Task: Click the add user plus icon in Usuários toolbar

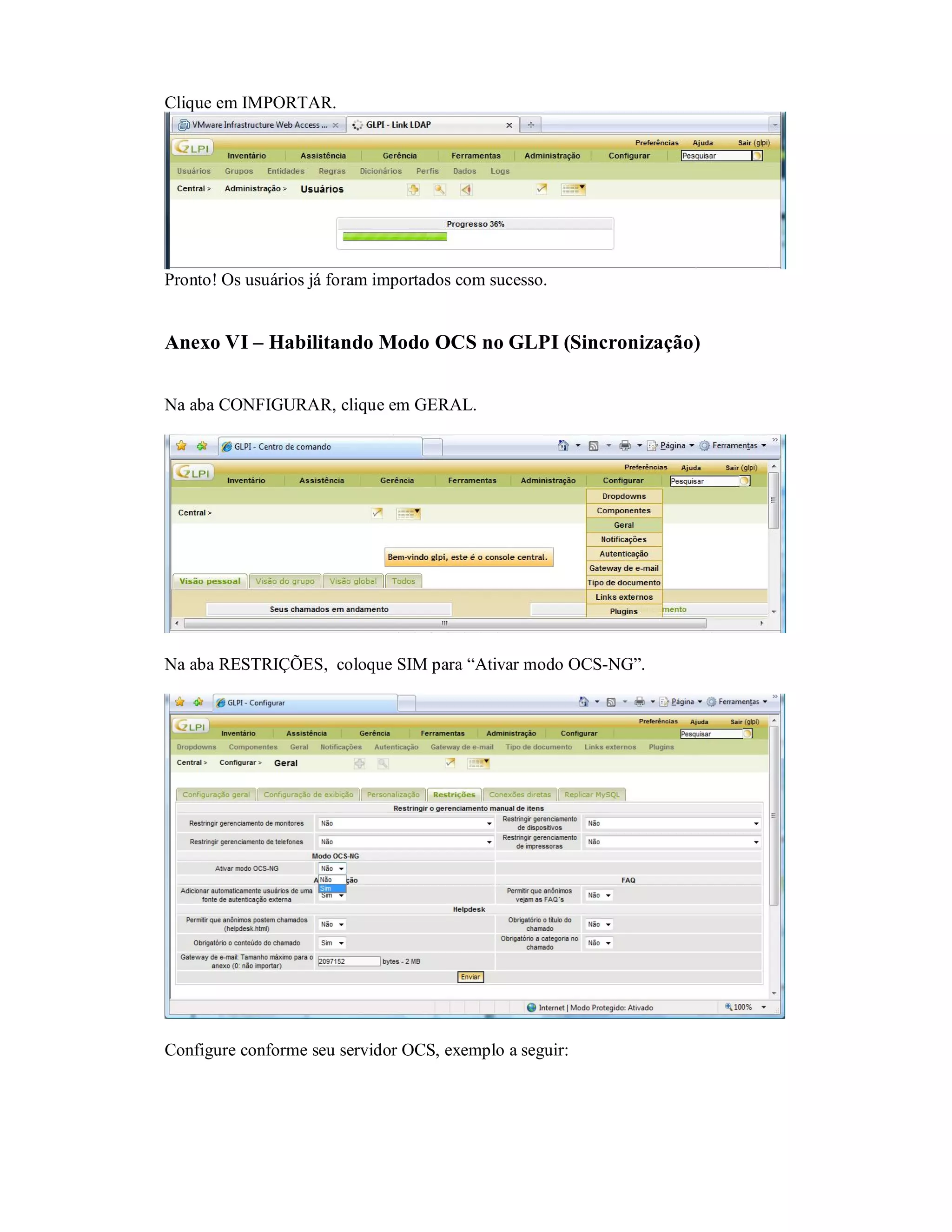Action: coord(413,190)
